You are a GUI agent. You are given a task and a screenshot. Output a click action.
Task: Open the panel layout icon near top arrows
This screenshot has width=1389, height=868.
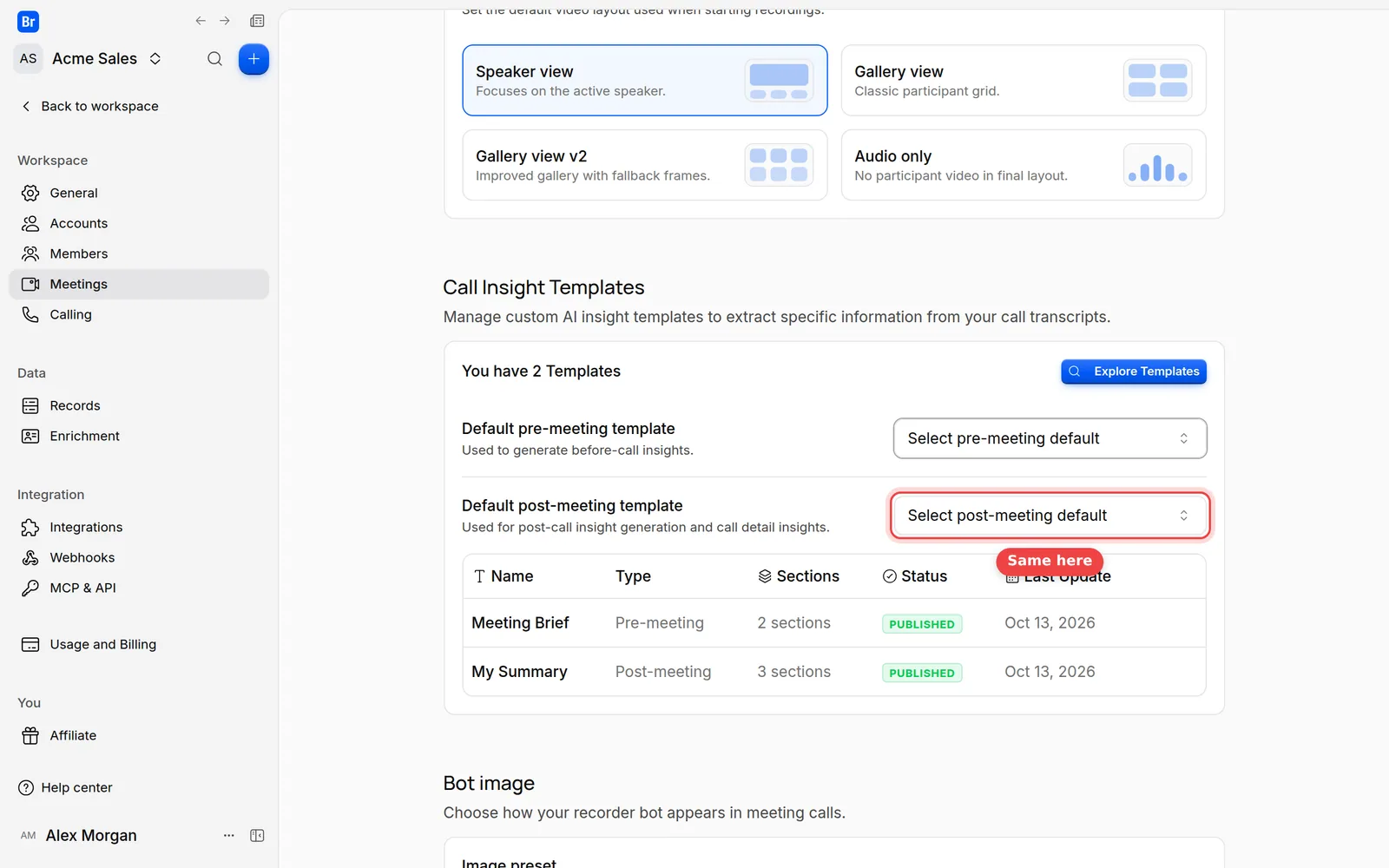(257, 21)
